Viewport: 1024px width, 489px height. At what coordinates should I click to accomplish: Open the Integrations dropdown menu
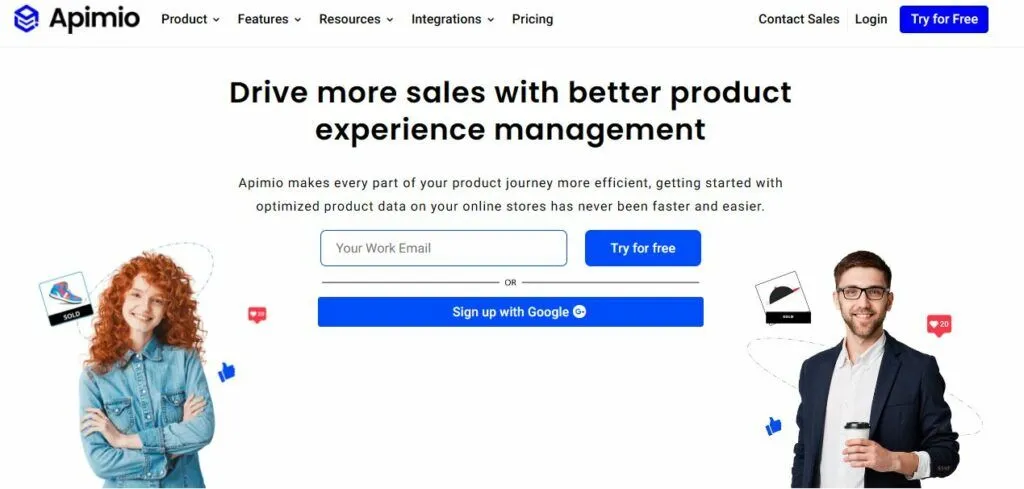(x=452, y=19)
